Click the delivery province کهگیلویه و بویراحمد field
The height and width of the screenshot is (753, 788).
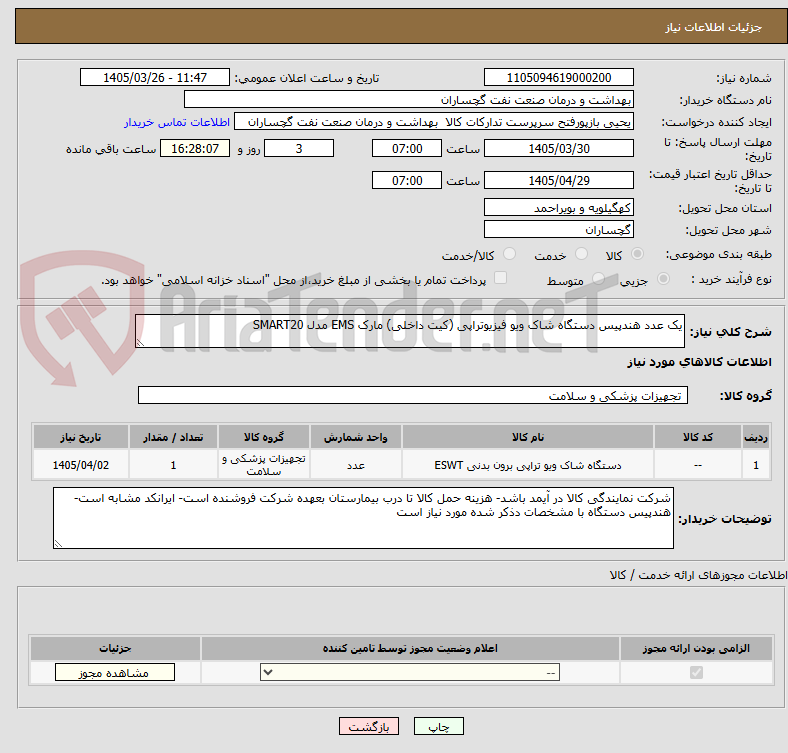558,208
